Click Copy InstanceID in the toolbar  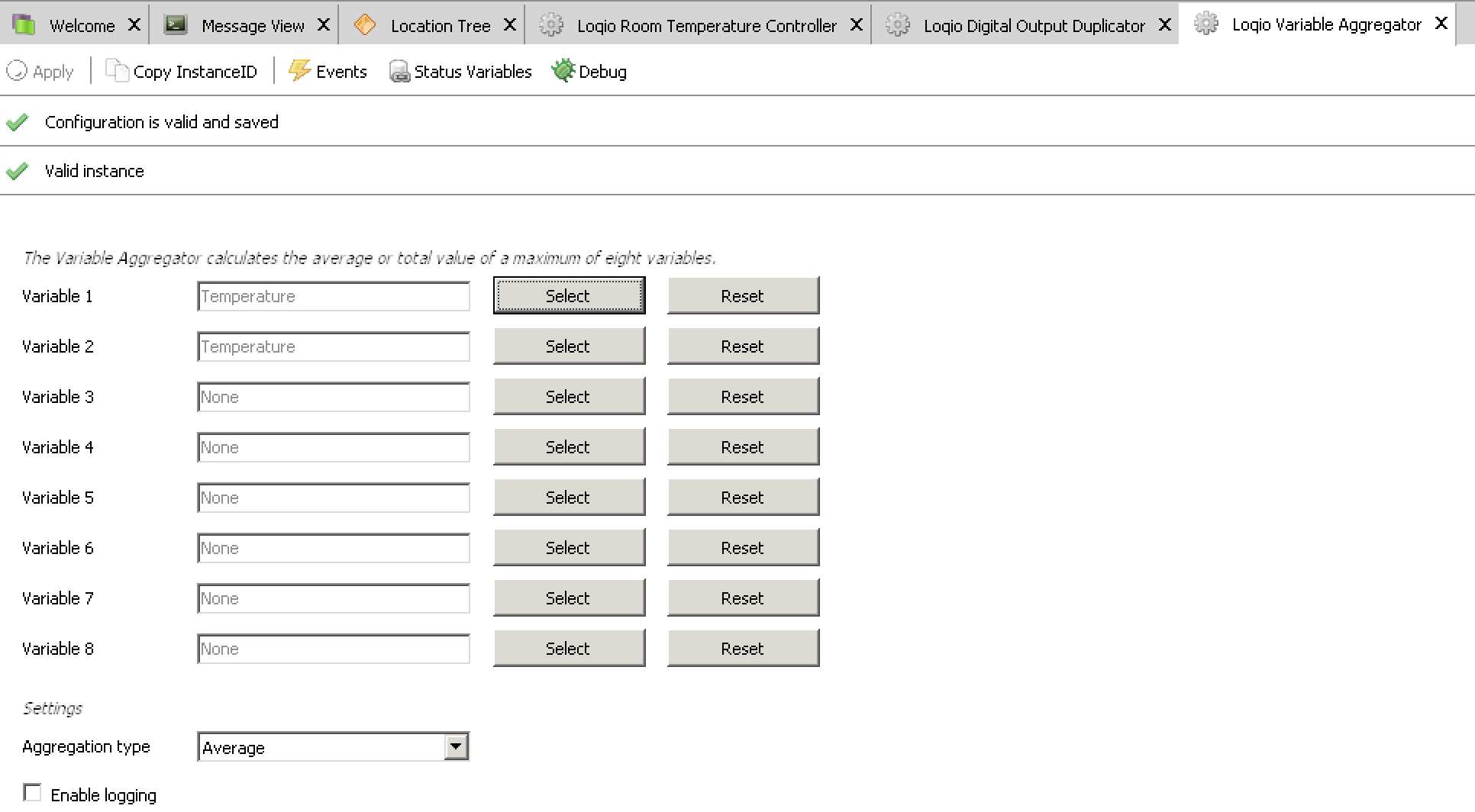pyautogui.click(x=182, y=72)
